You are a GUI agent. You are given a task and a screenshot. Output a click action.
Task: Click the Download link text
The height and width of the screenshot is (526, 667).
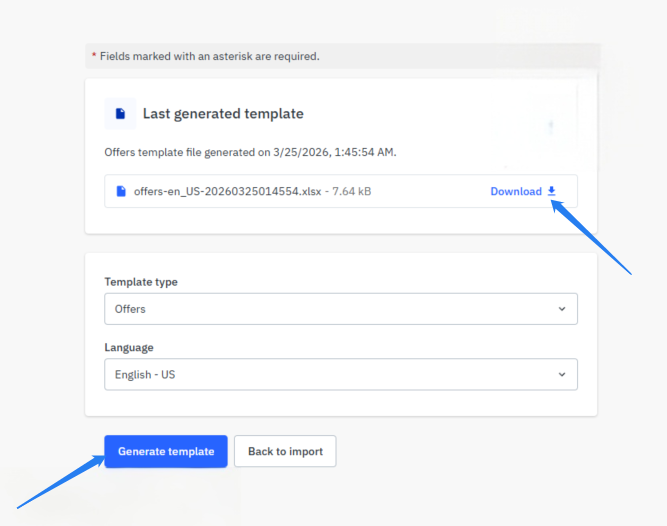[x=515, y=191]
